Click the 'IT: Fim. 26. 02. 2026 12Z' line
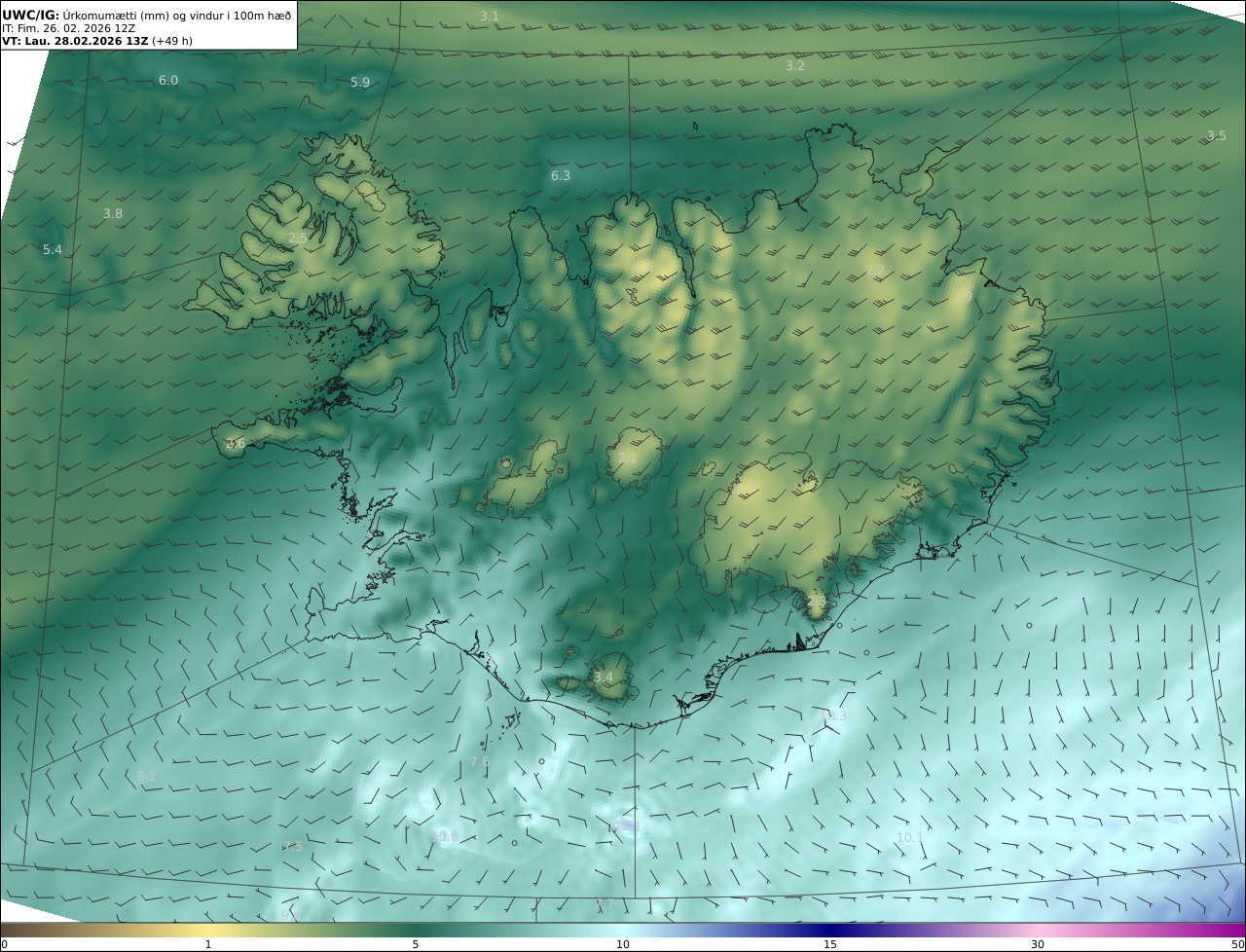 (x=68, y=28)
